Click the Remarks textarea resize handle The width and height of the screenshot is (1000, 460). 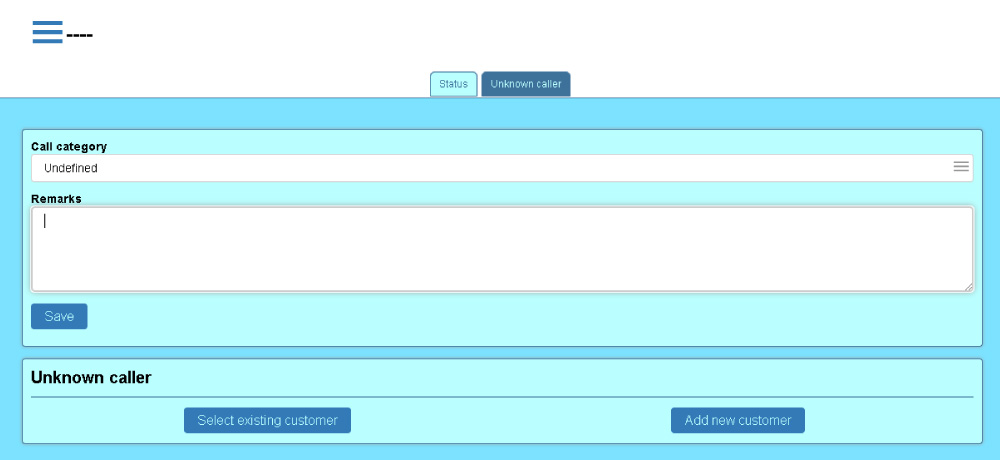pyautogui.click(x=968, y=286)
